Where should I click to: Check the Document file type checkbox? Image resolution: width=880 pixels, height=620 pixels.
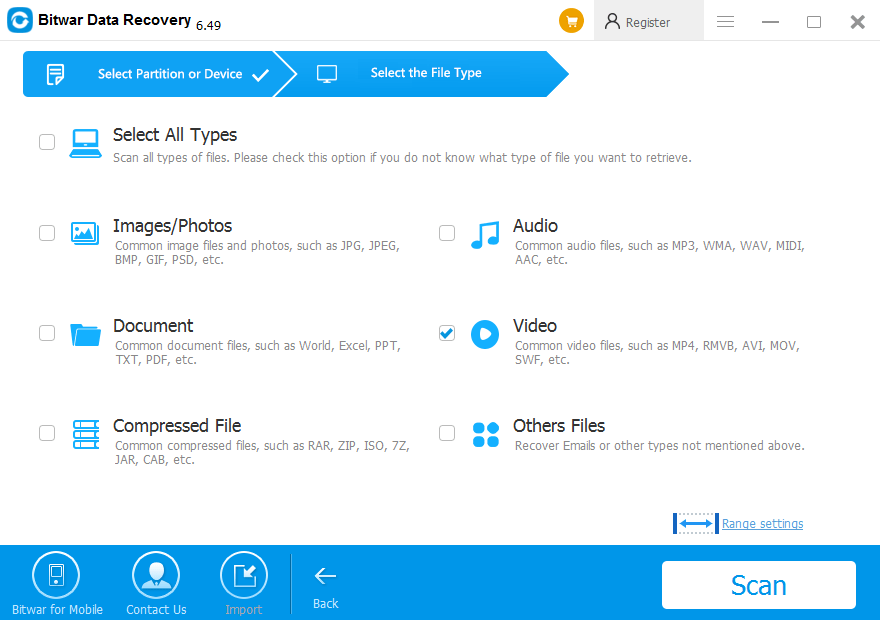tap(47, 333)
